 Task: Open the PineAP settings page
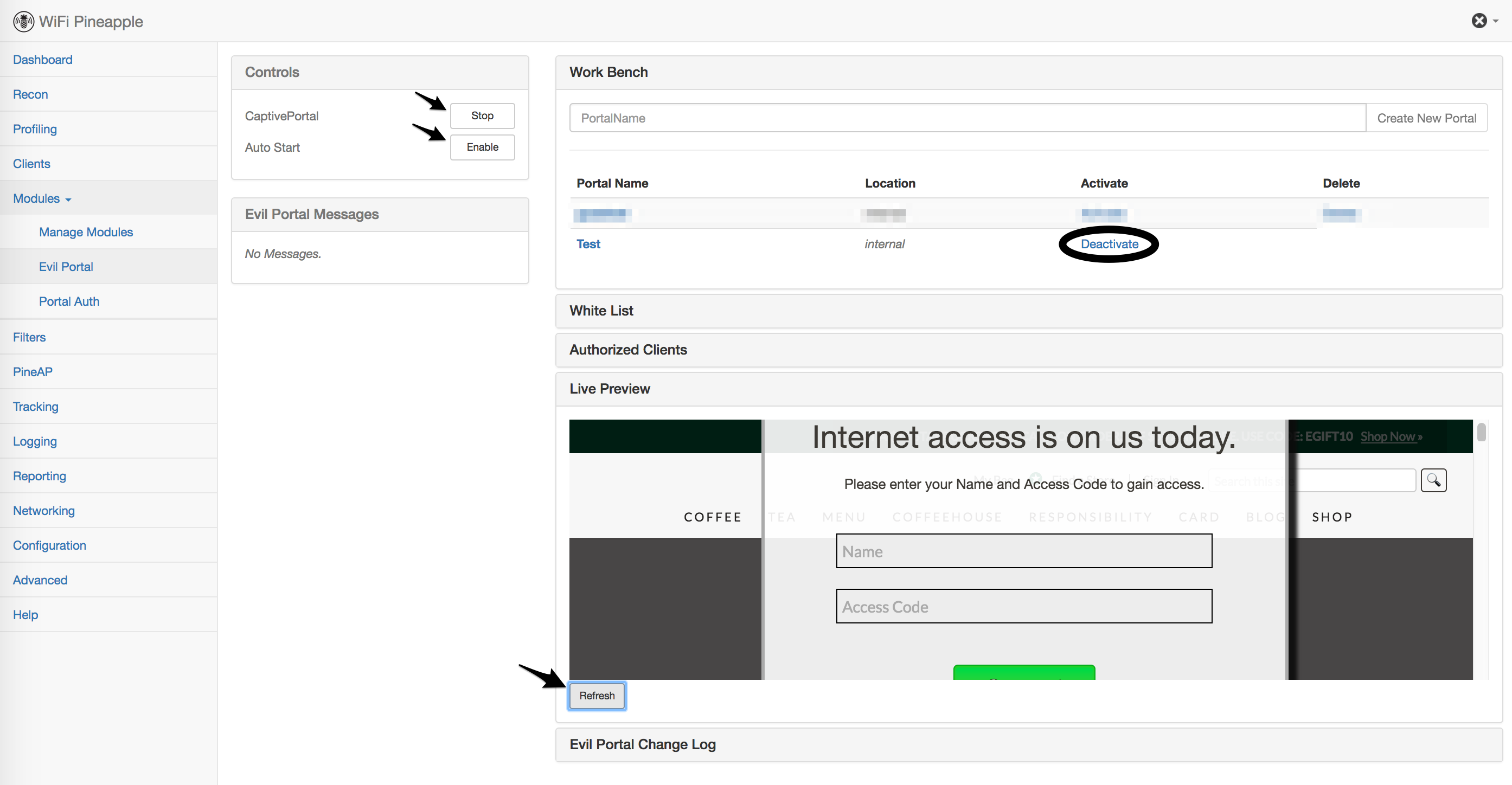point(33,371)
